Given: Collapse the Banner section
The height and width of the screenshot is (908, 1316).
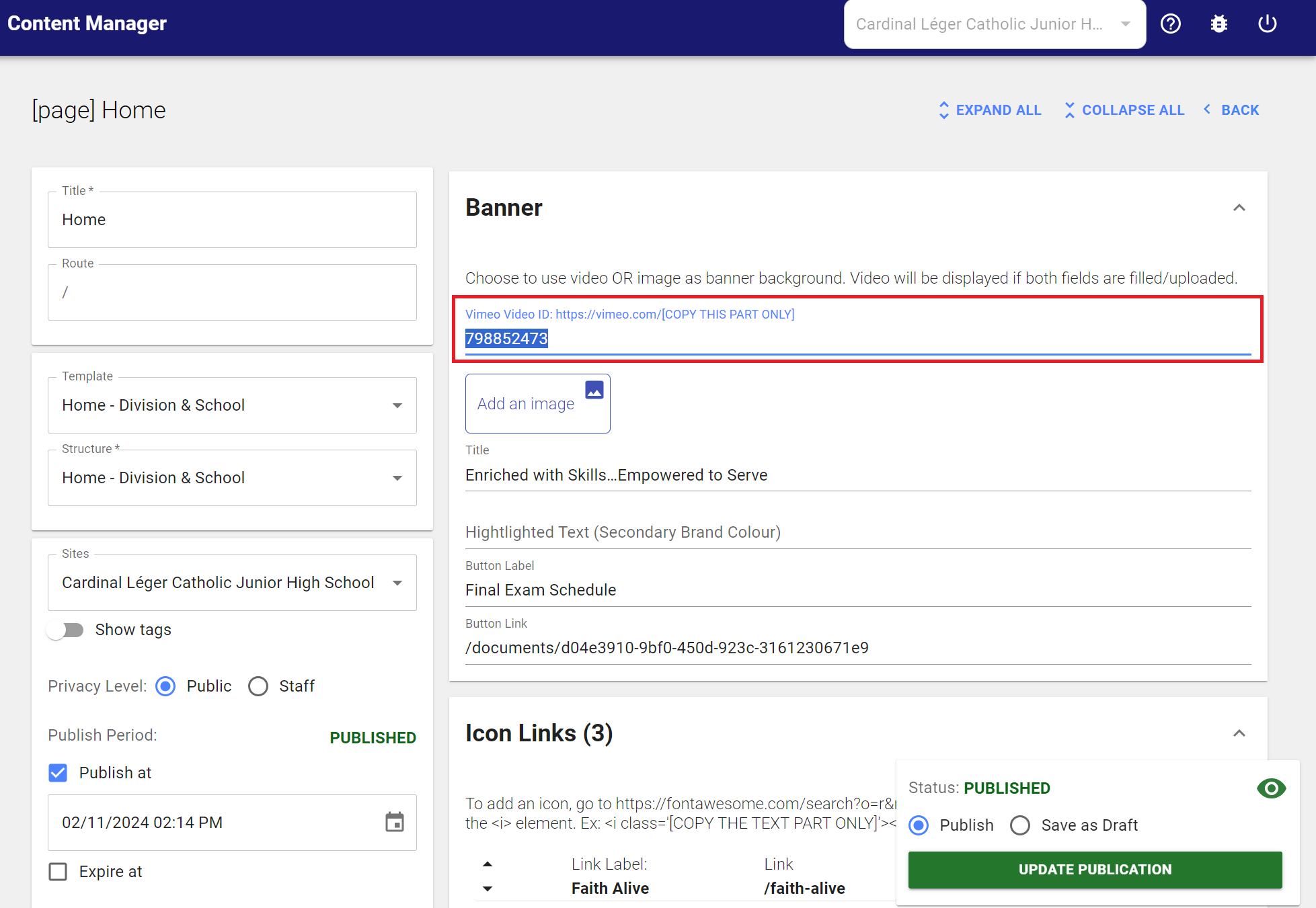Looking at the screenshot, I should click(x=1239, y=208).
